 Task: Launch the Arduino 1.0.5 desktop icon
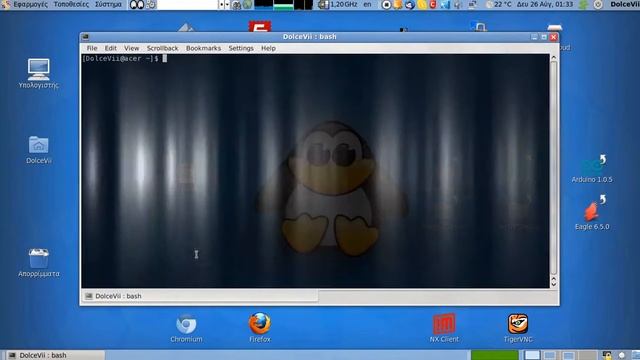(x=592, y=169)
